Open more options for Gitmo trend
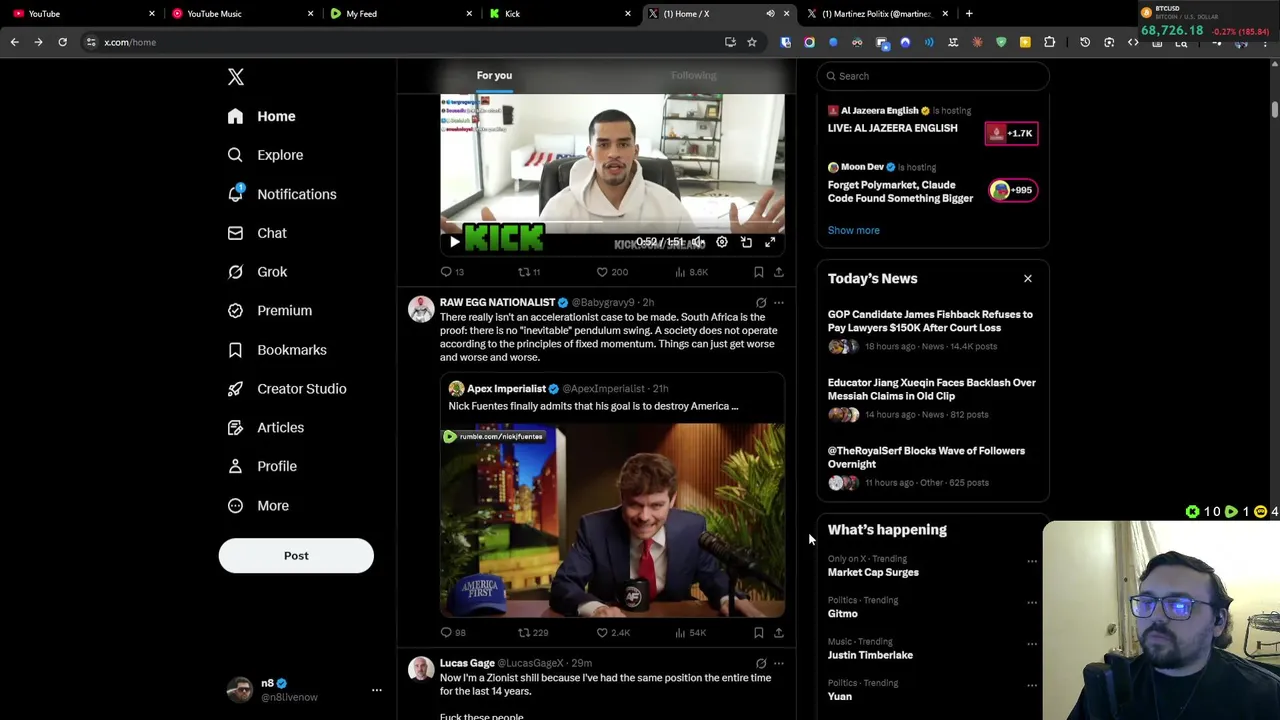The height and width of the screenshot is (720, 1280). [1032, 602]
